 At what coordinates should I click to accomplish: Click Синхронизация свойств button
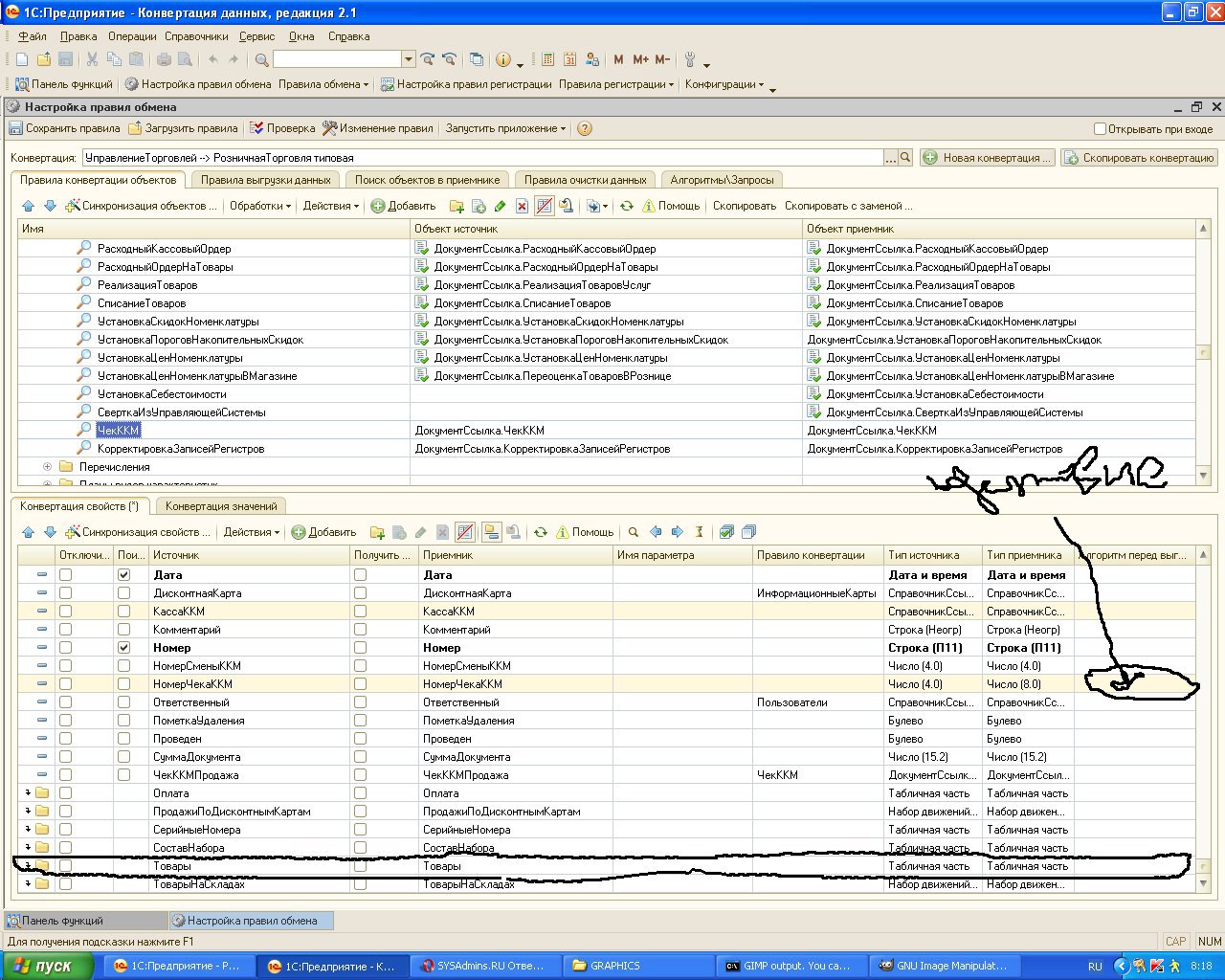coord(138,532)
